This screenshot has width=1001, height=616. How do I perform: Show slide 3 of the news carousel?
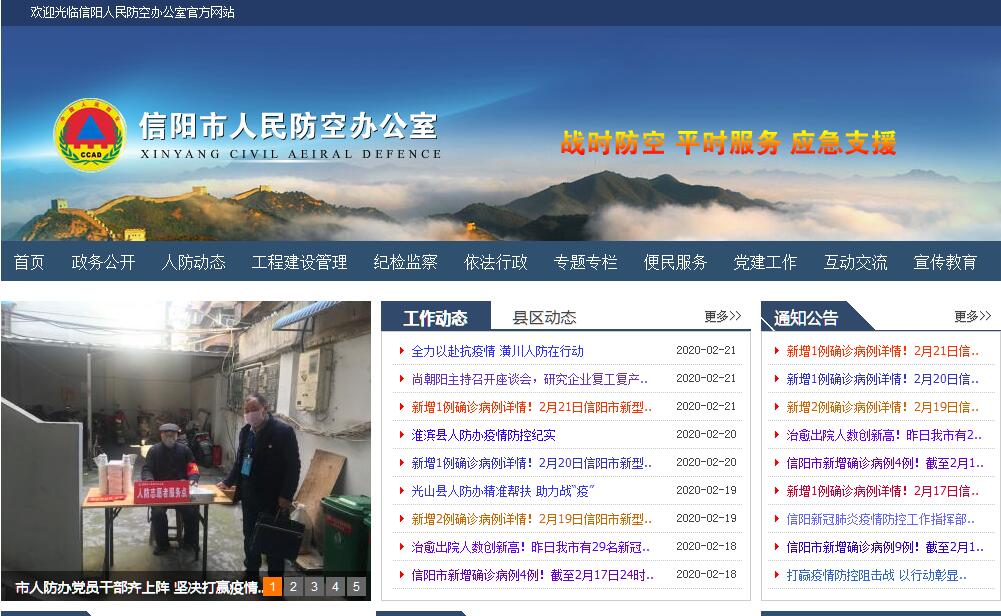coord(314,587)
